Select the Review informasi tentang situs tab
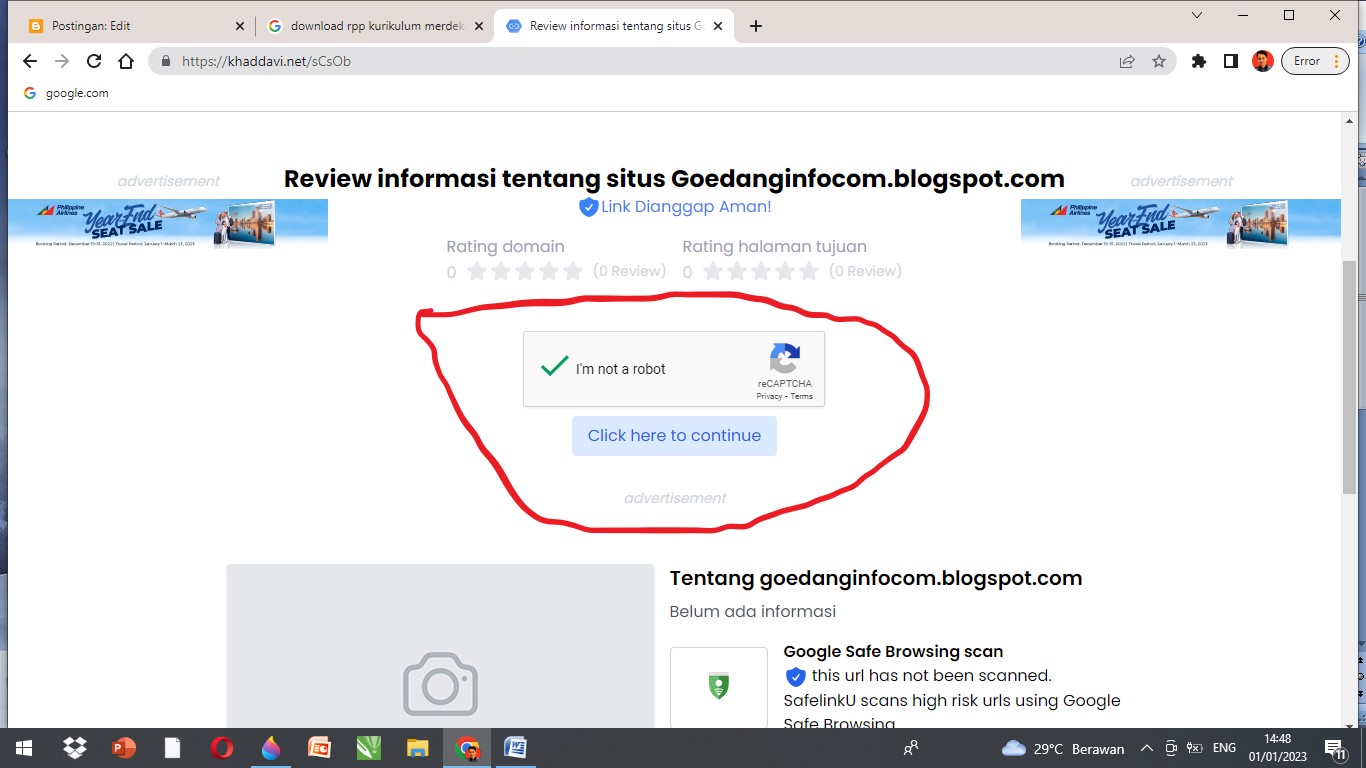Image resolution: width=1366 pixels, height=768 pixels. tap(614, 26)
